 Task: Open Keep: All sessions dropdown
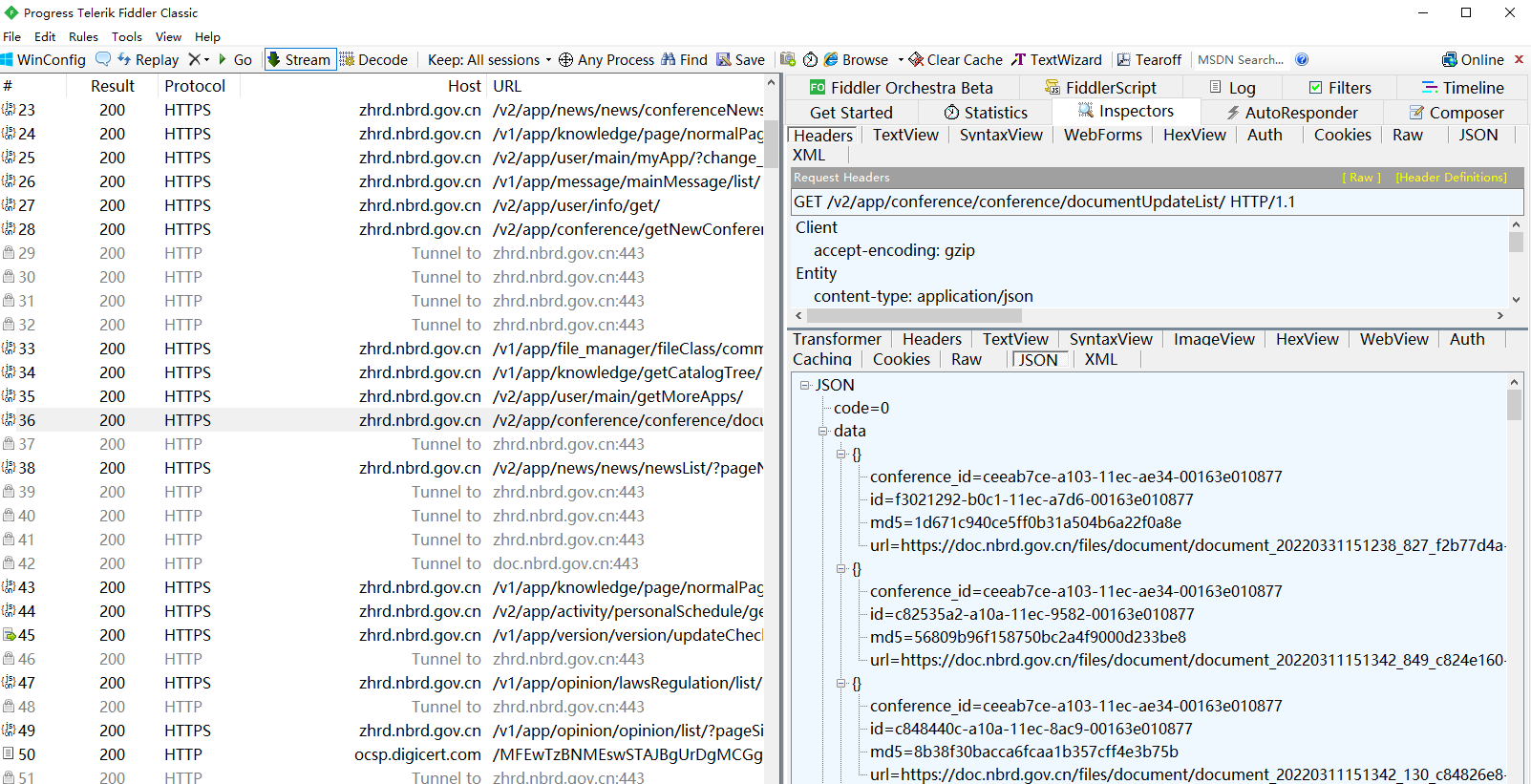(x=489, y=59)
